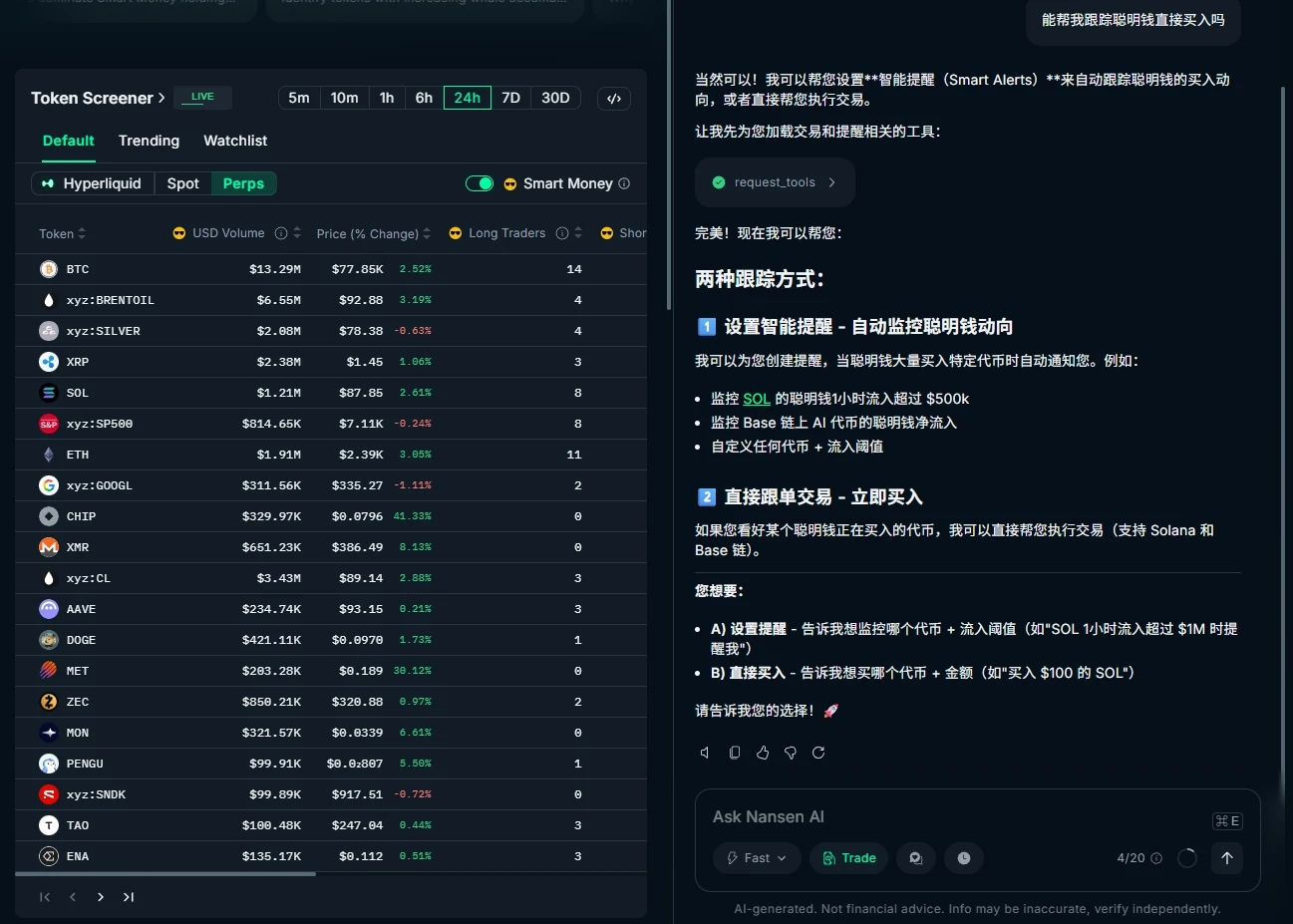
Task: Sort by Long Traders column
Action: [x=577, y=233]
